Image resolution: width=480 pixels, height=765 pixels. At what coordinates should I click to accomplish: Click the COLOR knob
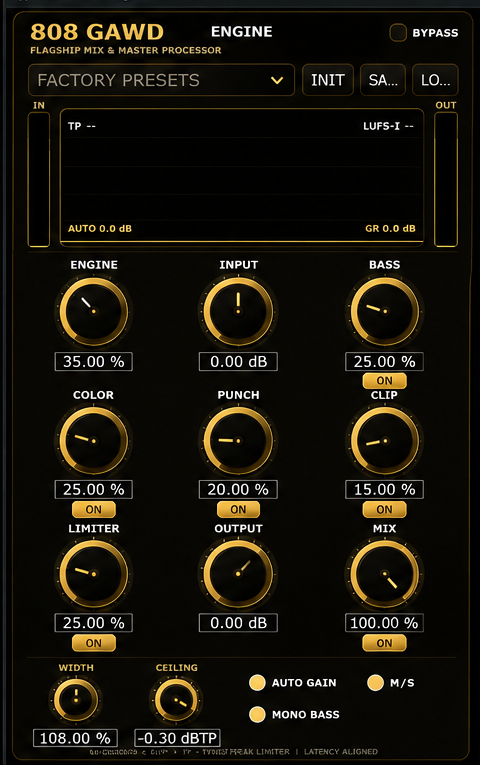(94, 441)
